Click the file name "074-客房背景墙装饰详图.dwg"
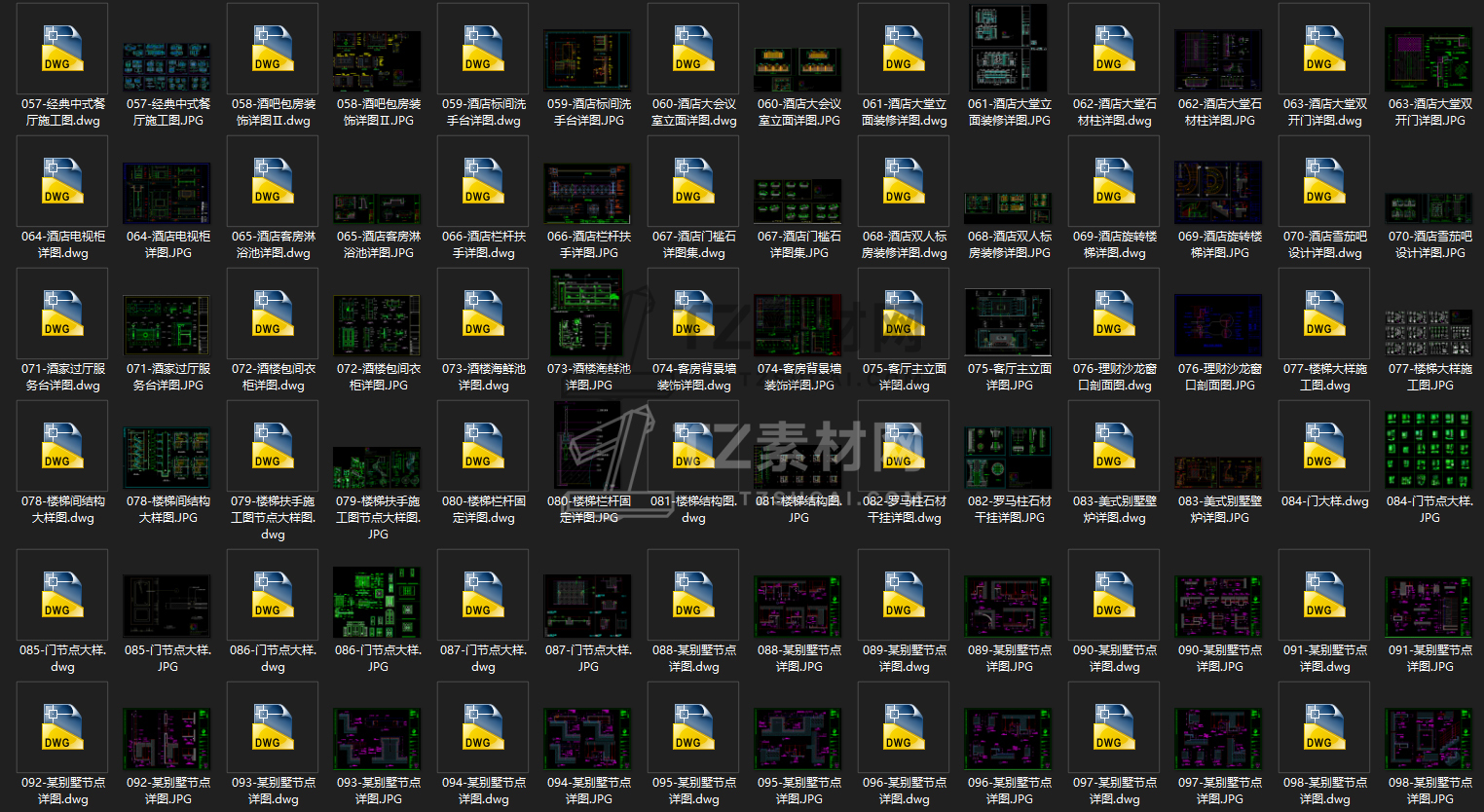1484x812 pixels. 693,377
